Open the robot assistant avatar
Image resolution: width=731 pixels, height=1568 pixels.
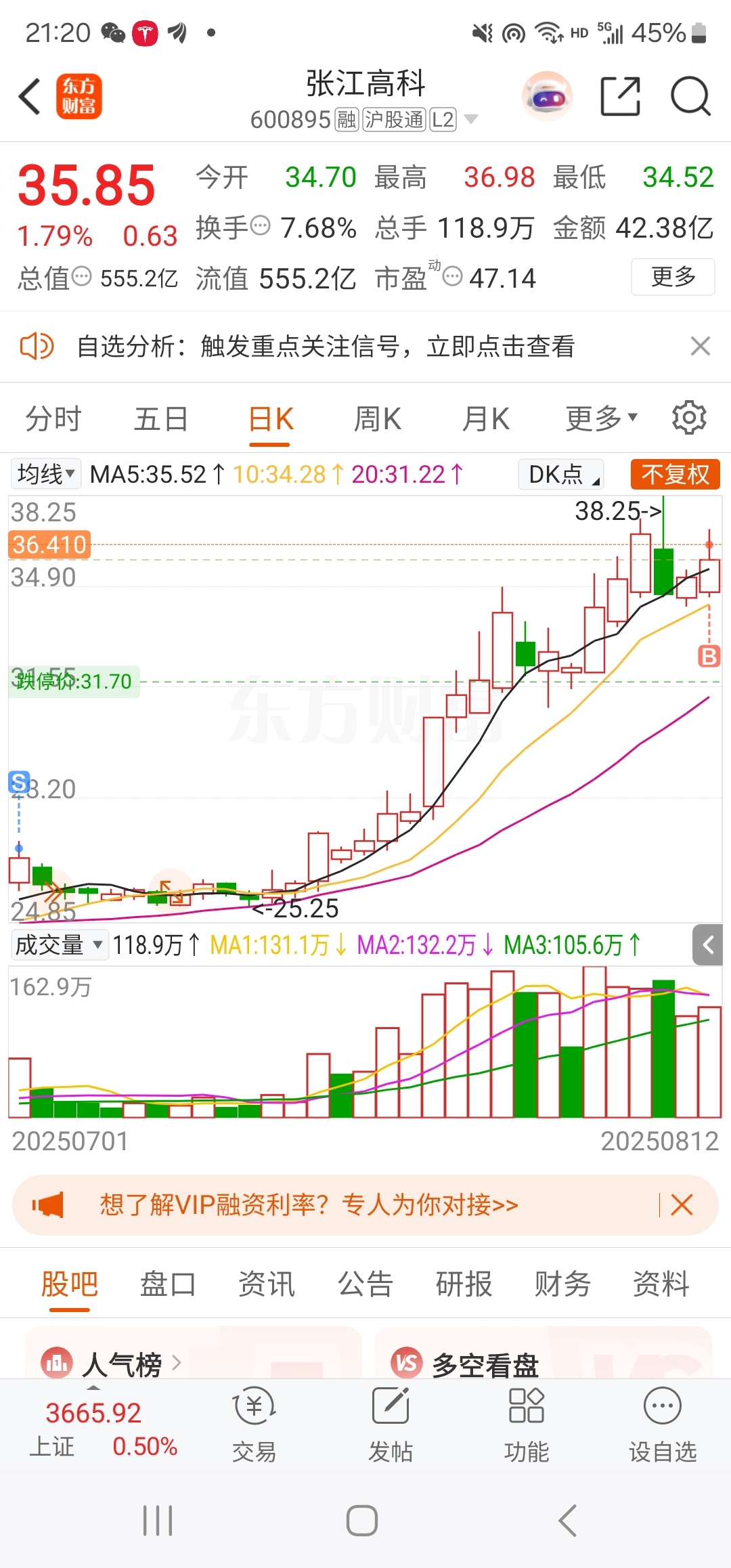[547, 95]
